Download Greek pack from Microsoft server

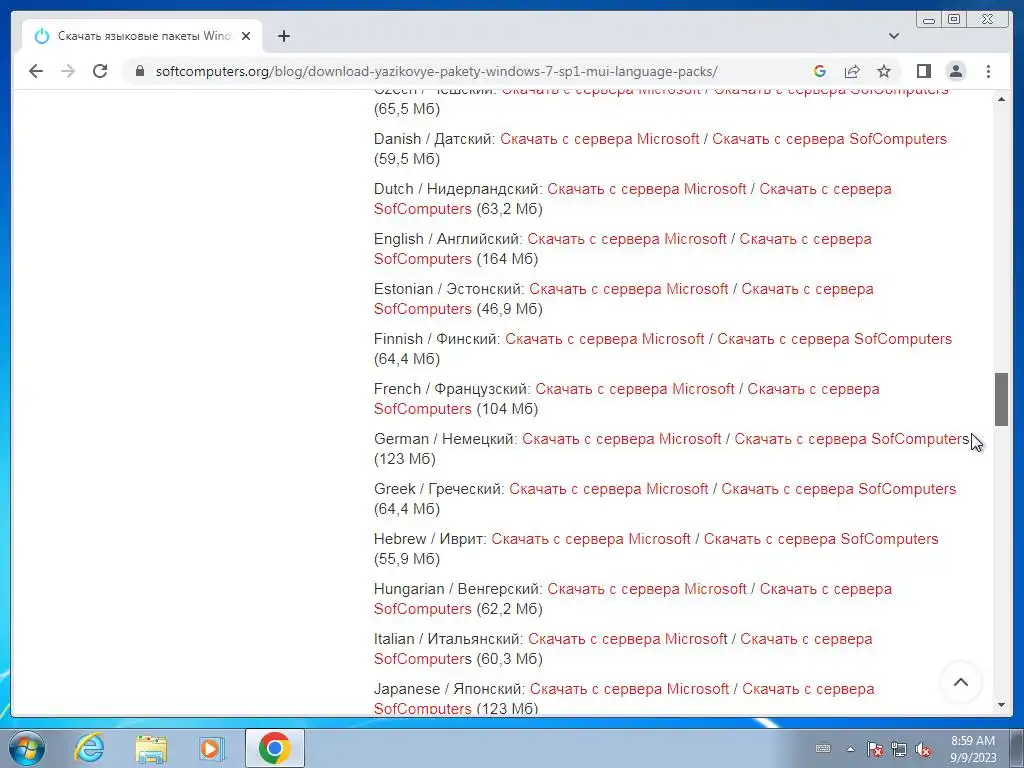coord(609,489)
